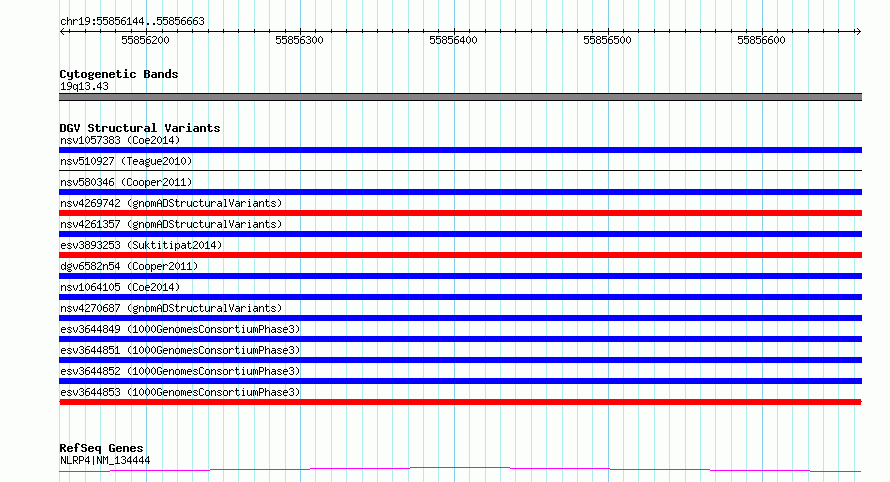Click the blue bar under nsv1064105
The height and width of the screenshot is (482, 890).
[x=460, y=297]
